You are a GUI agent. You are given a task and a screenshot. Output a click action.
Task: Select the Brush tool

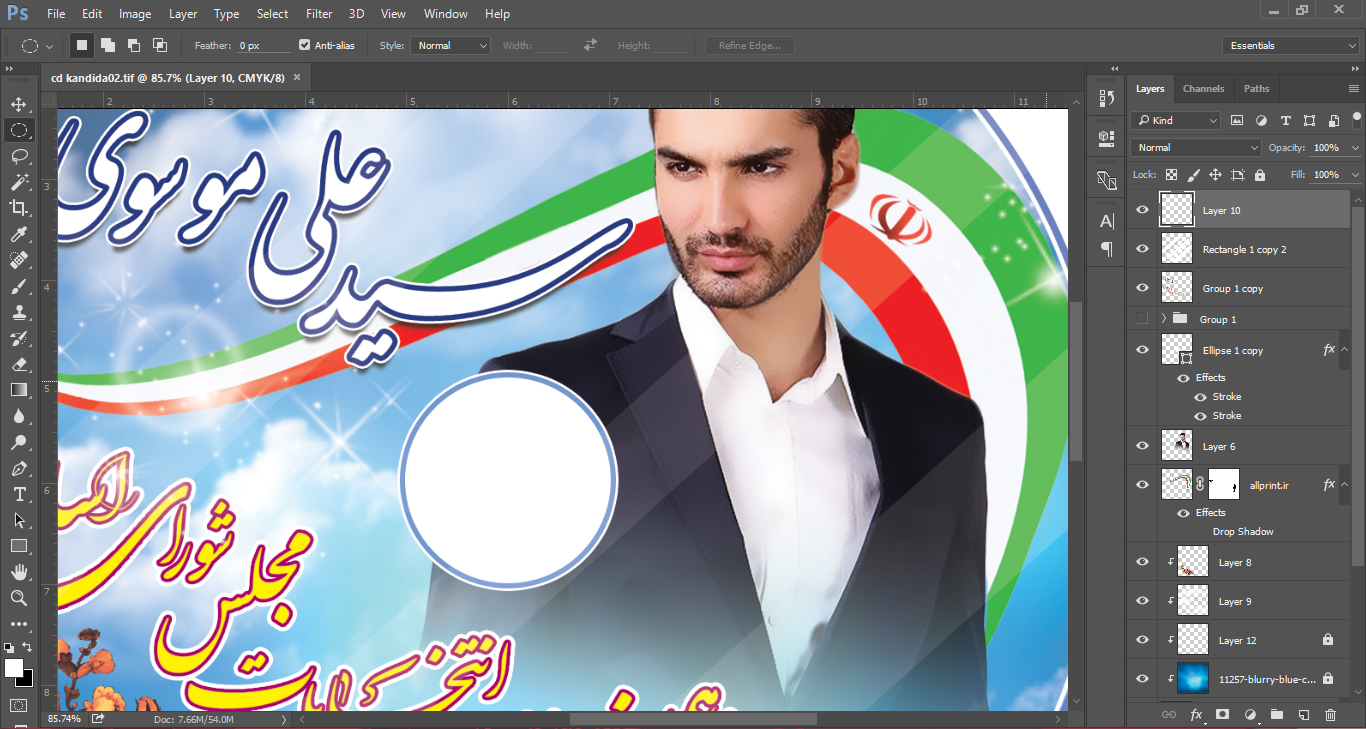pos(19,286)
